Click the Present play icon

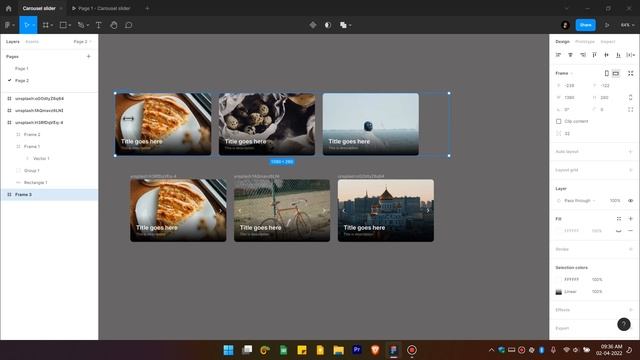pyautogui.click(x=607, y=25)
